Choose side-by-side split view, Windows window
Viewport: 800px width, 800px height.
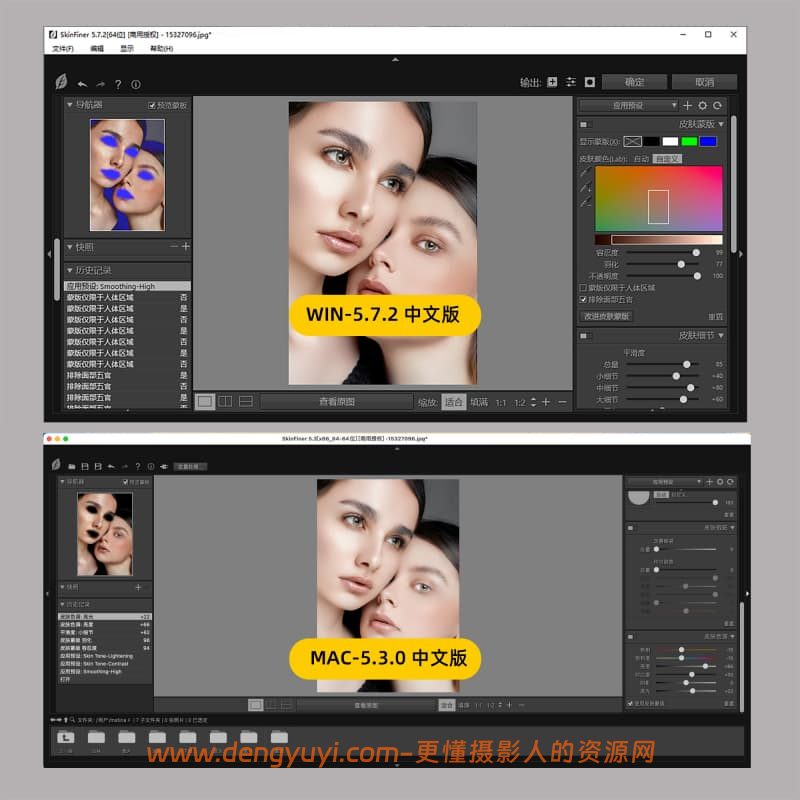click(x=225, y=402)
